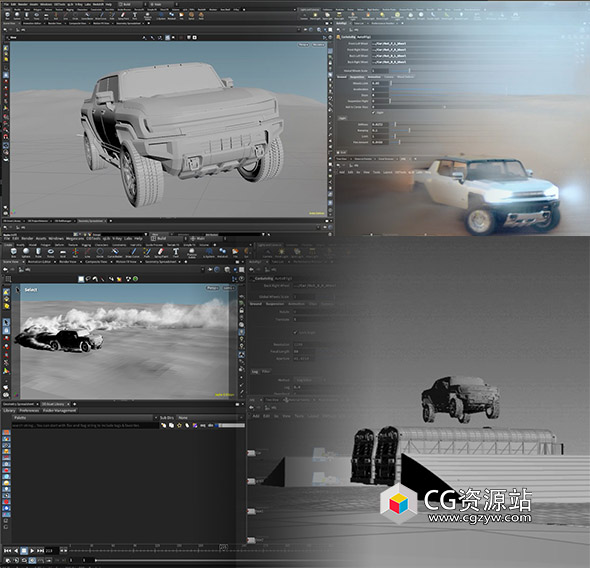This screenshot has height=568, width=590.
Task: Open Help menu in lower Houdini window
Action: click(138, 238)
